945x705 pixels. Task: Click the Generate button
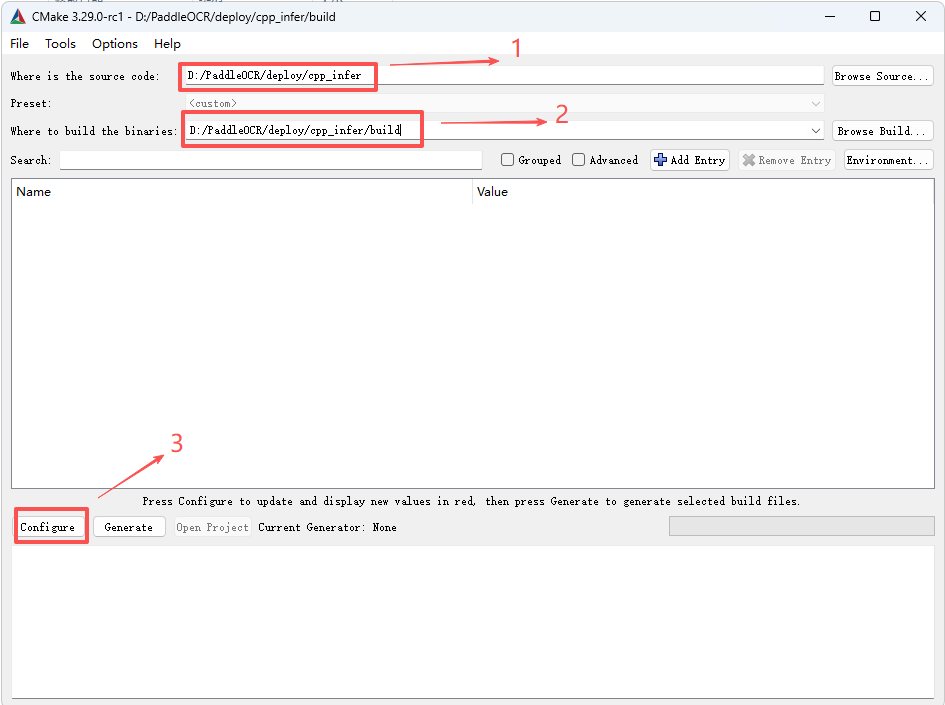pyautogui.click(x=129, y=527)
